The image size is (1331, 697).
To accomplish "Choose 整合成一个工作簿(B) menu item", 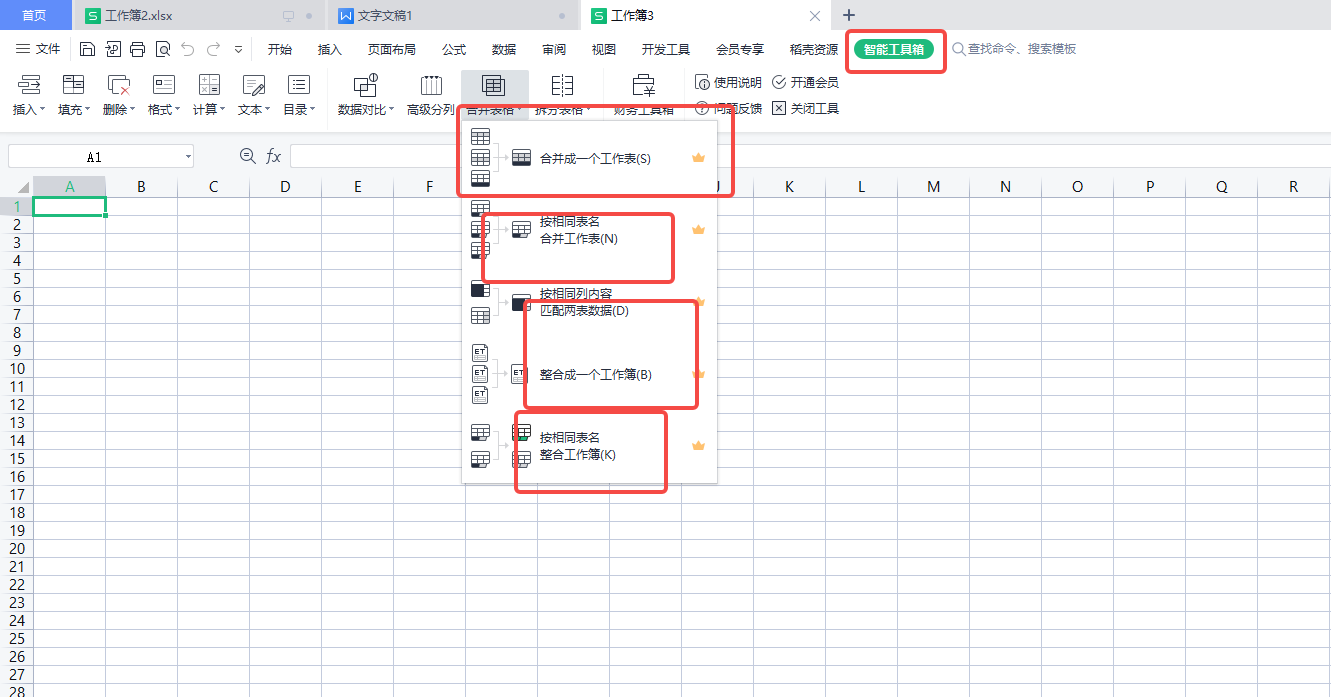I will click(x=590, y=374).
